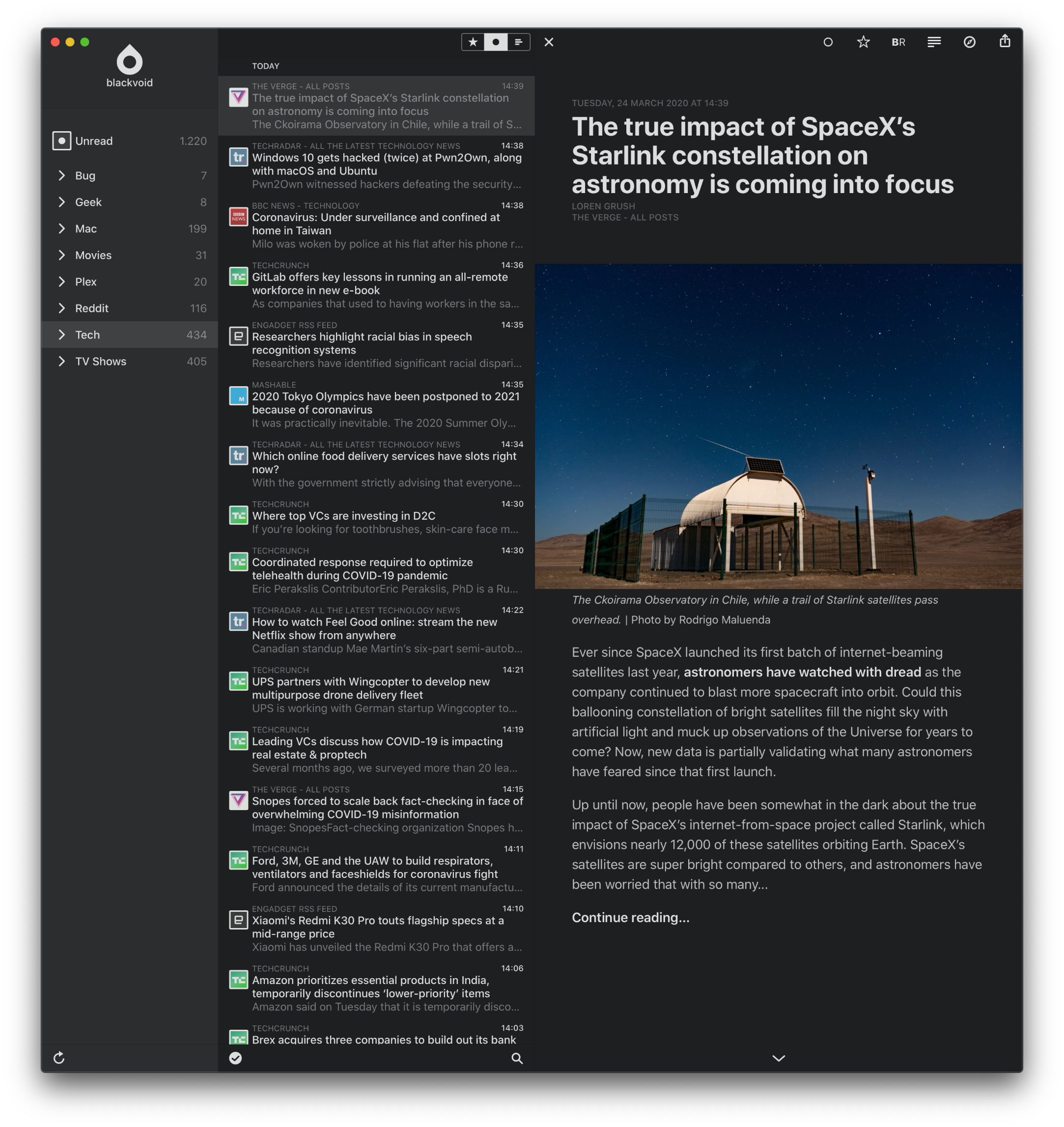1064x1127 pixels.
Task: Click the Loren Grush author name
Action: click(x=603, y=206)
